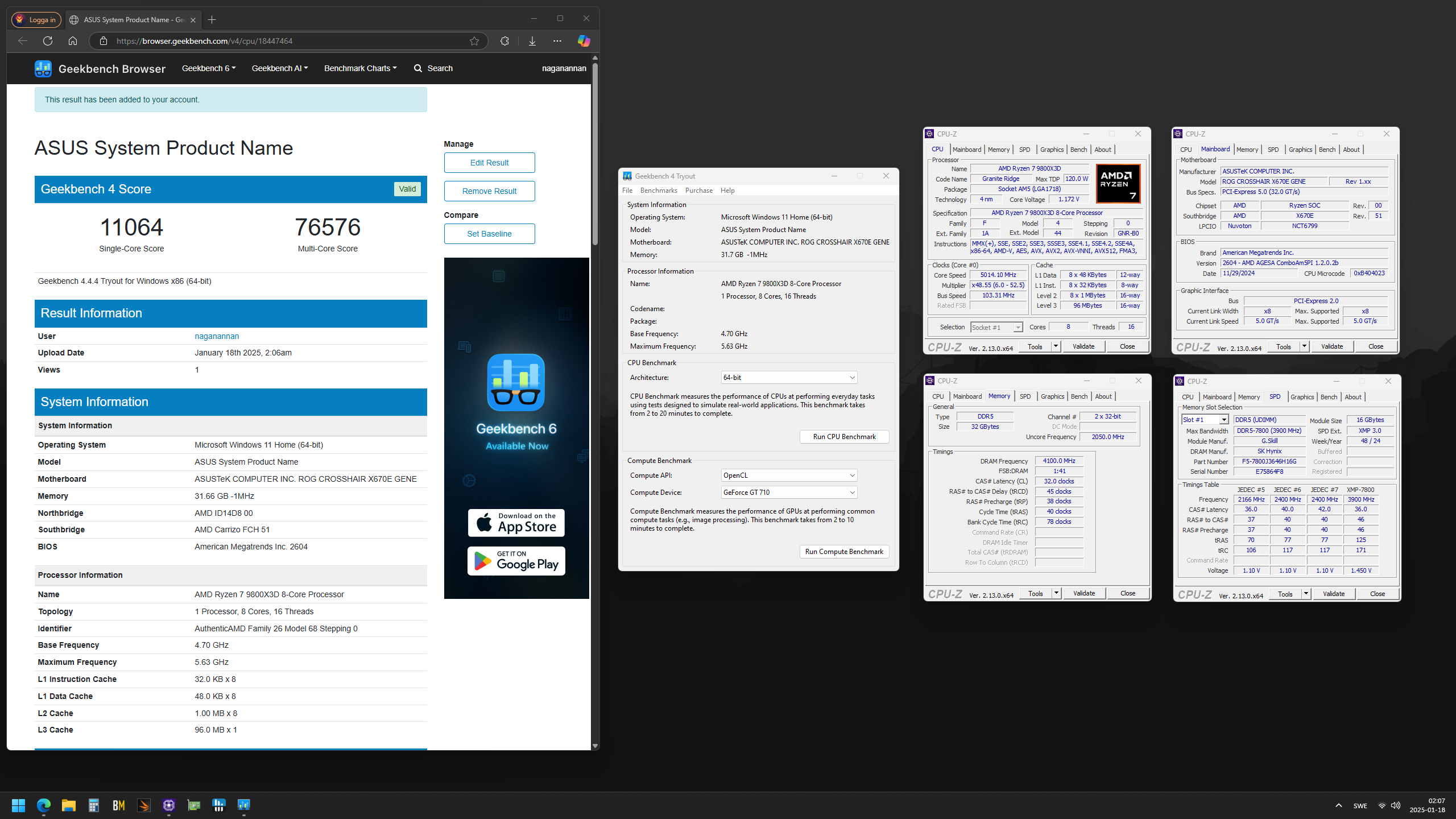Open 3DMark orange icon in taskbar
The height and width of the screenshot is (819, 1456).
[x=144, y=805]
